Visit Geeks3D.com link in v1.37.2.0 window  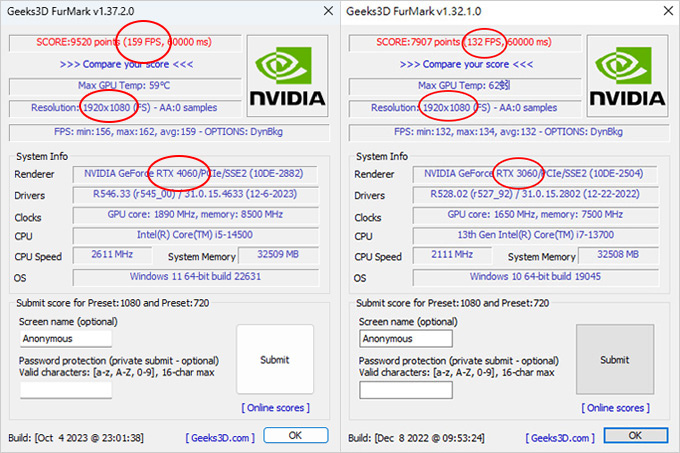click(x=220, y=438)
